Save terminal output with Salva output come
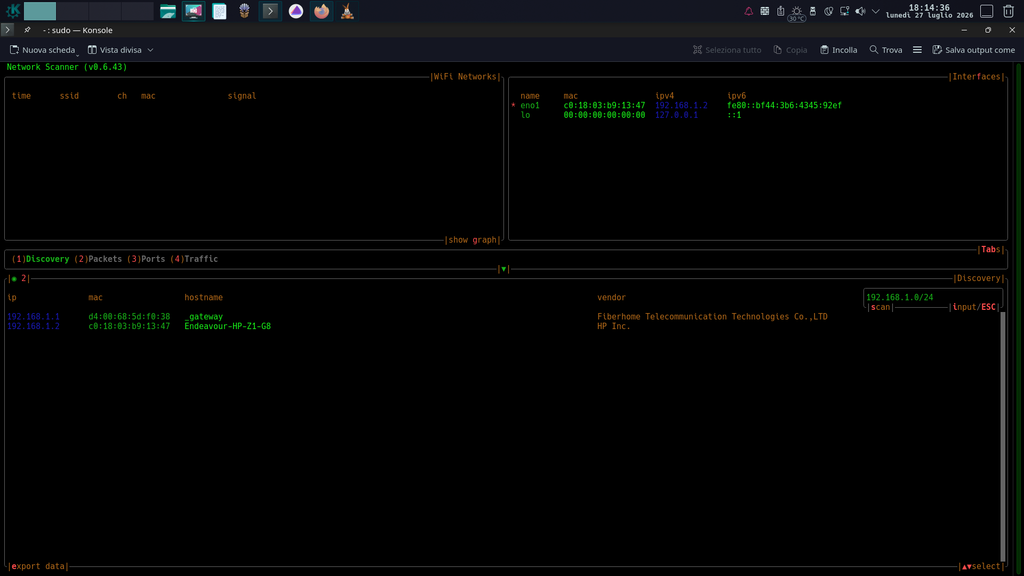 point(973,50)
